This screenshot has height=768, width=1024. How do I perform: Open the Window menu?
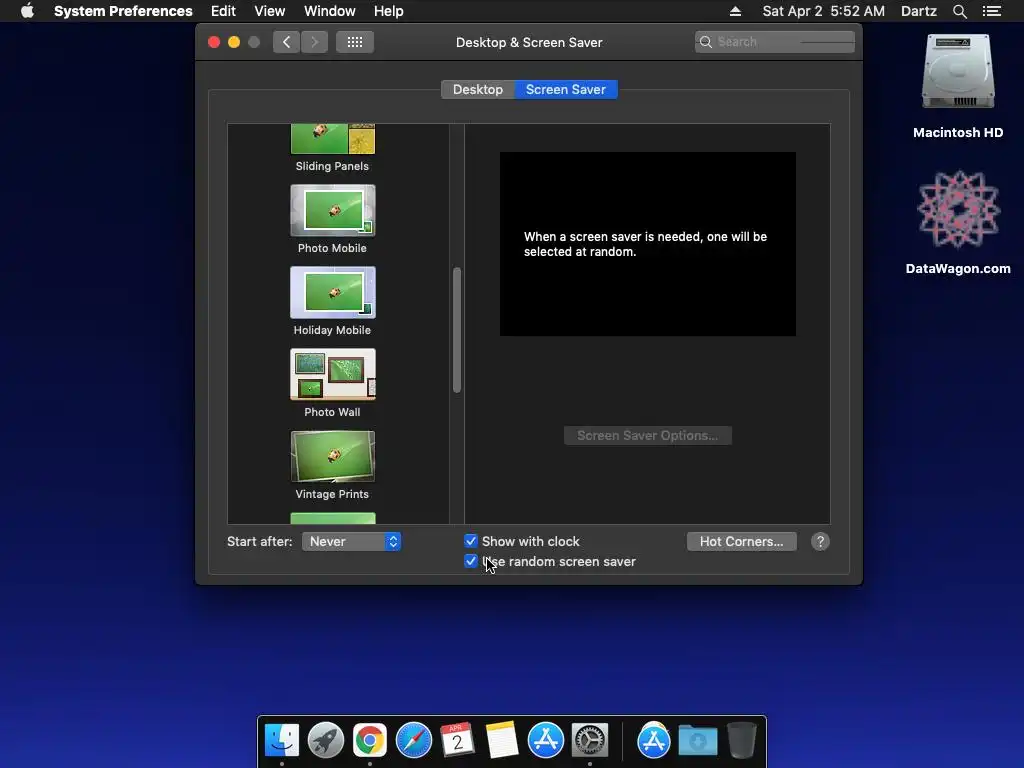click(x=330, y=11)
